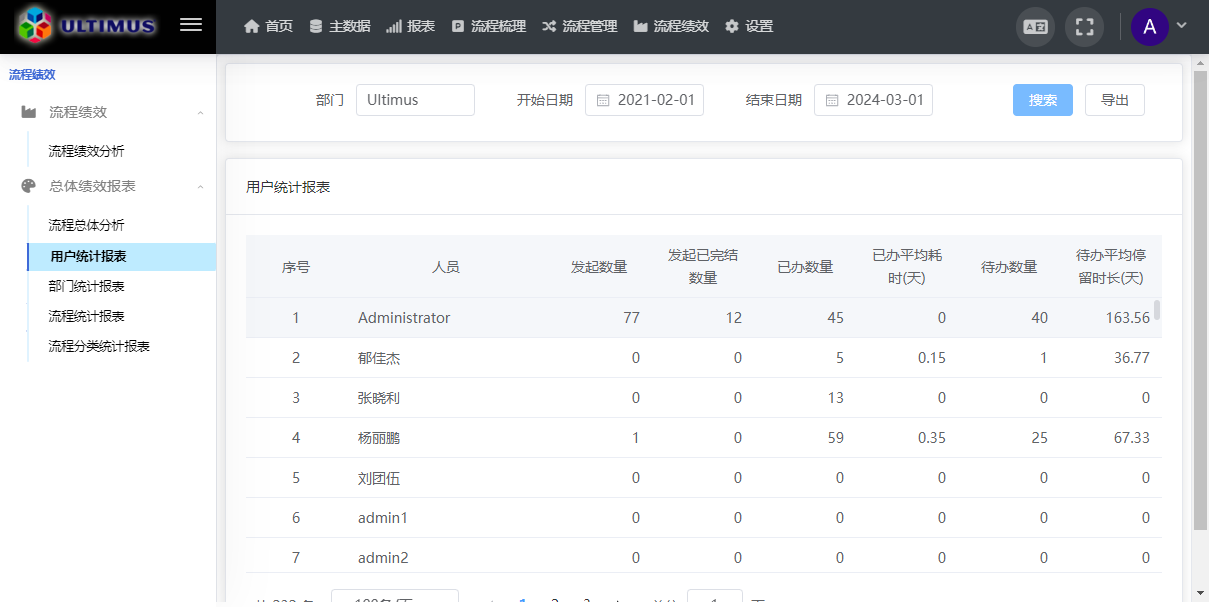Click the 流程绩效 breadcrumb above the sidebar
Screen dimensions: 1209x607
(x=32, y=74)
